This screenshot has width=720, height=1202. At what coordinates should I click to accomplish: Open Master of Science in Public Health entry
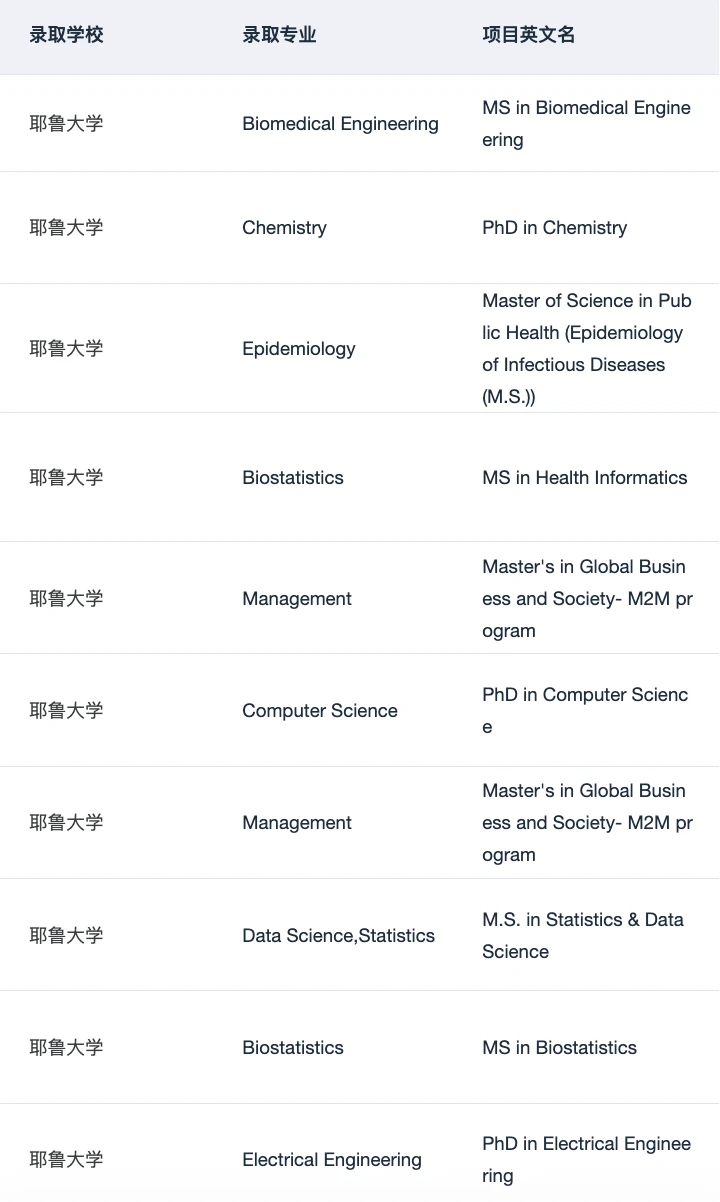pyautogui.click(x=587, y=349)
